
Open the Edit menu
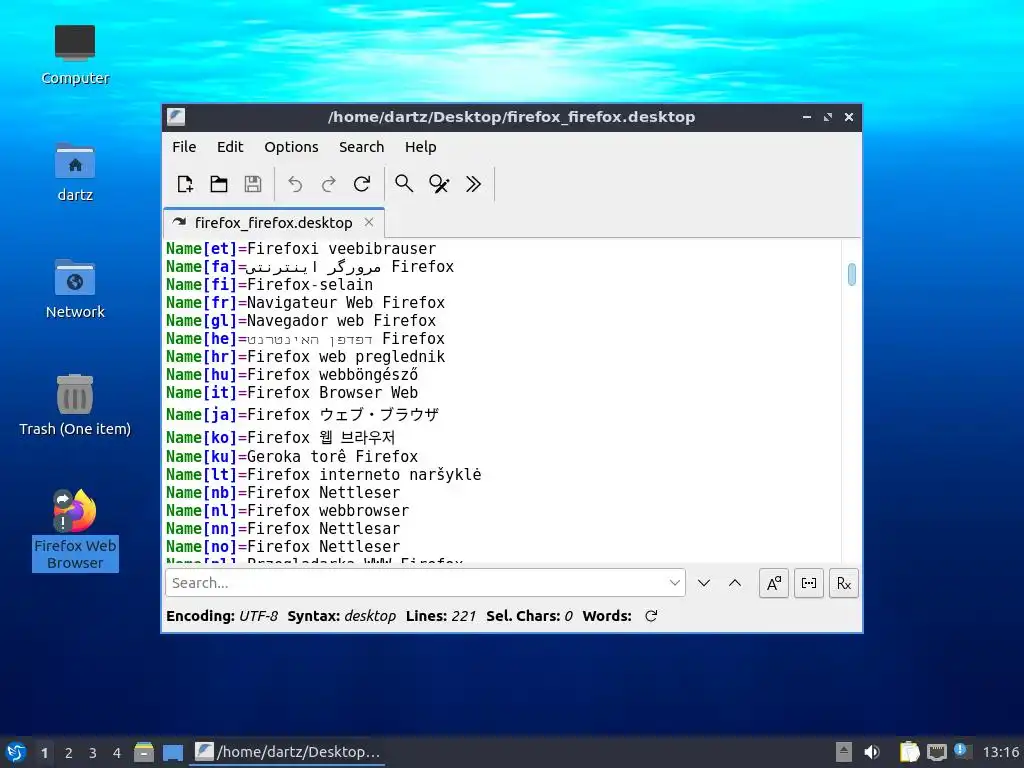(230, 147)
